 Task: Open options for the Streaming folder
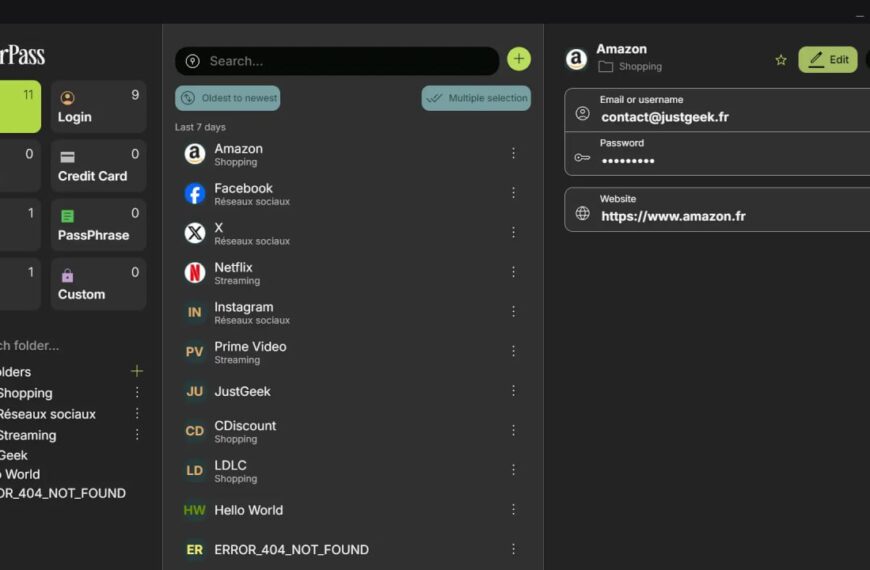[137, 434]
